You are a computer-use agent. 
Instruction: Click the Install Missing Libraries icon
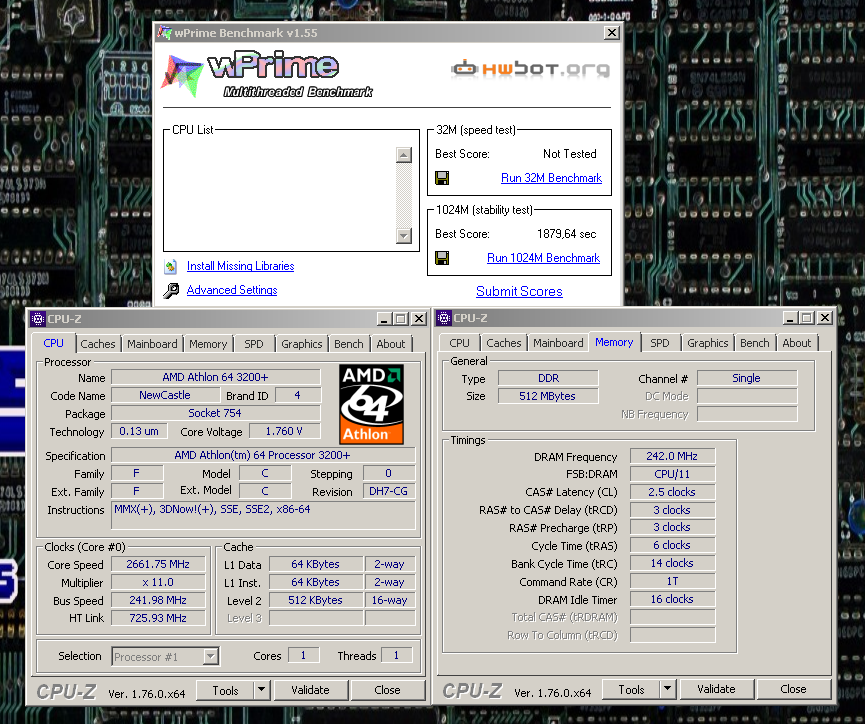pyautogui.click(x=170, y=267)
